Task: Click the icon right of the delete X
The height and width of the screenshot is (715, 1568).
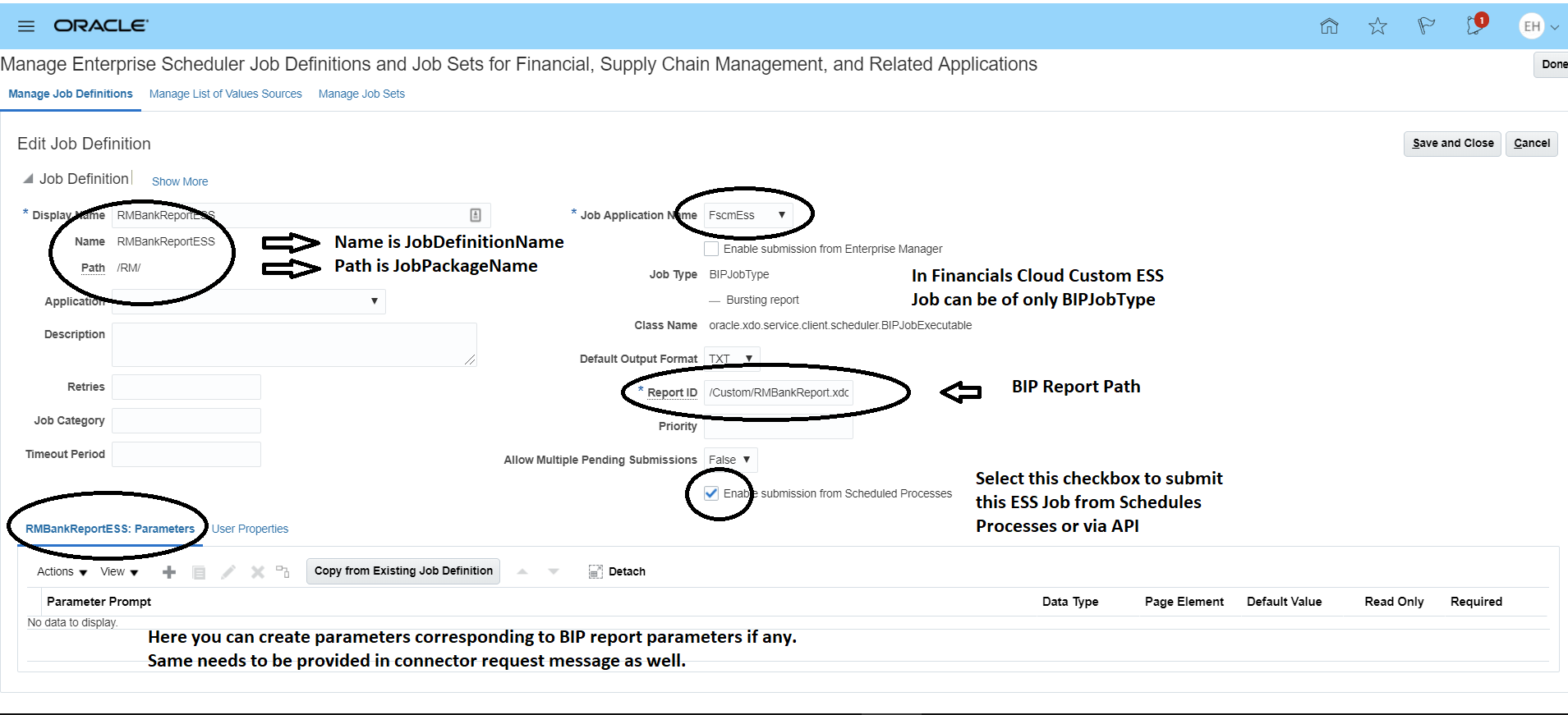Action: pos(283,571)
